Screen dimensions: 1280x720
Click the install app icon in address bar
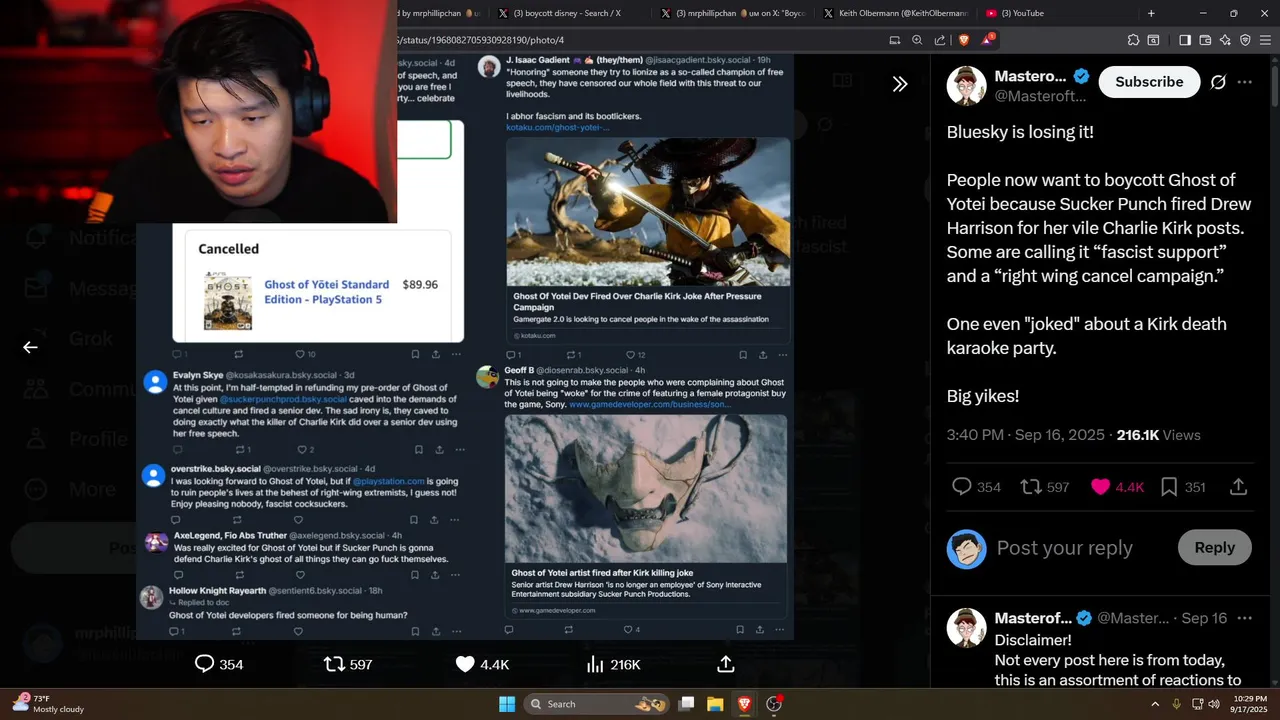tap(895, 40)
